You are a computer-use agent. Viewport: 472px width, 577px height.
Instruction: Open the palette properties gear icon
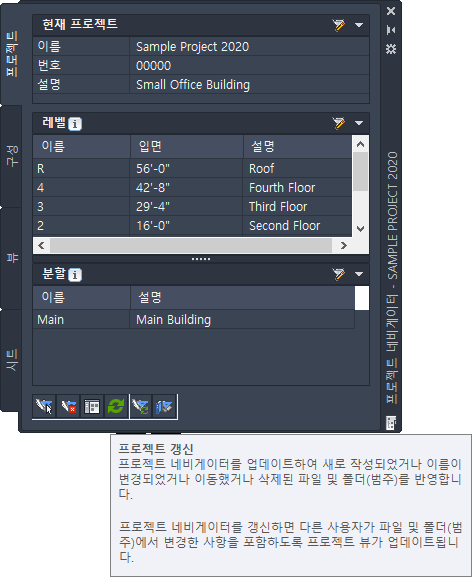tap(391, 49)
